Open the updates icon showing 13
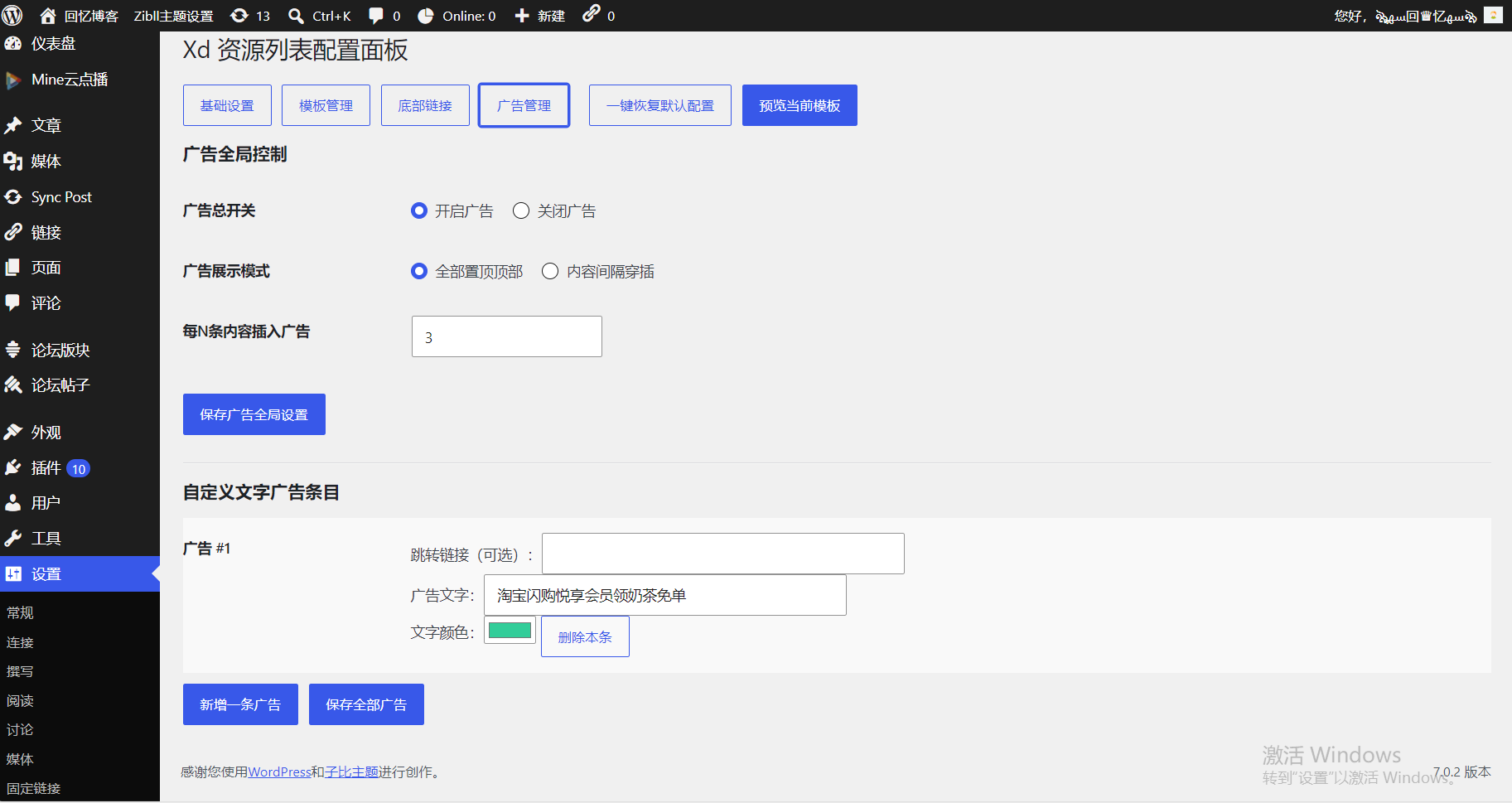This screenshot has width=1512, height=803. [250, 16]
